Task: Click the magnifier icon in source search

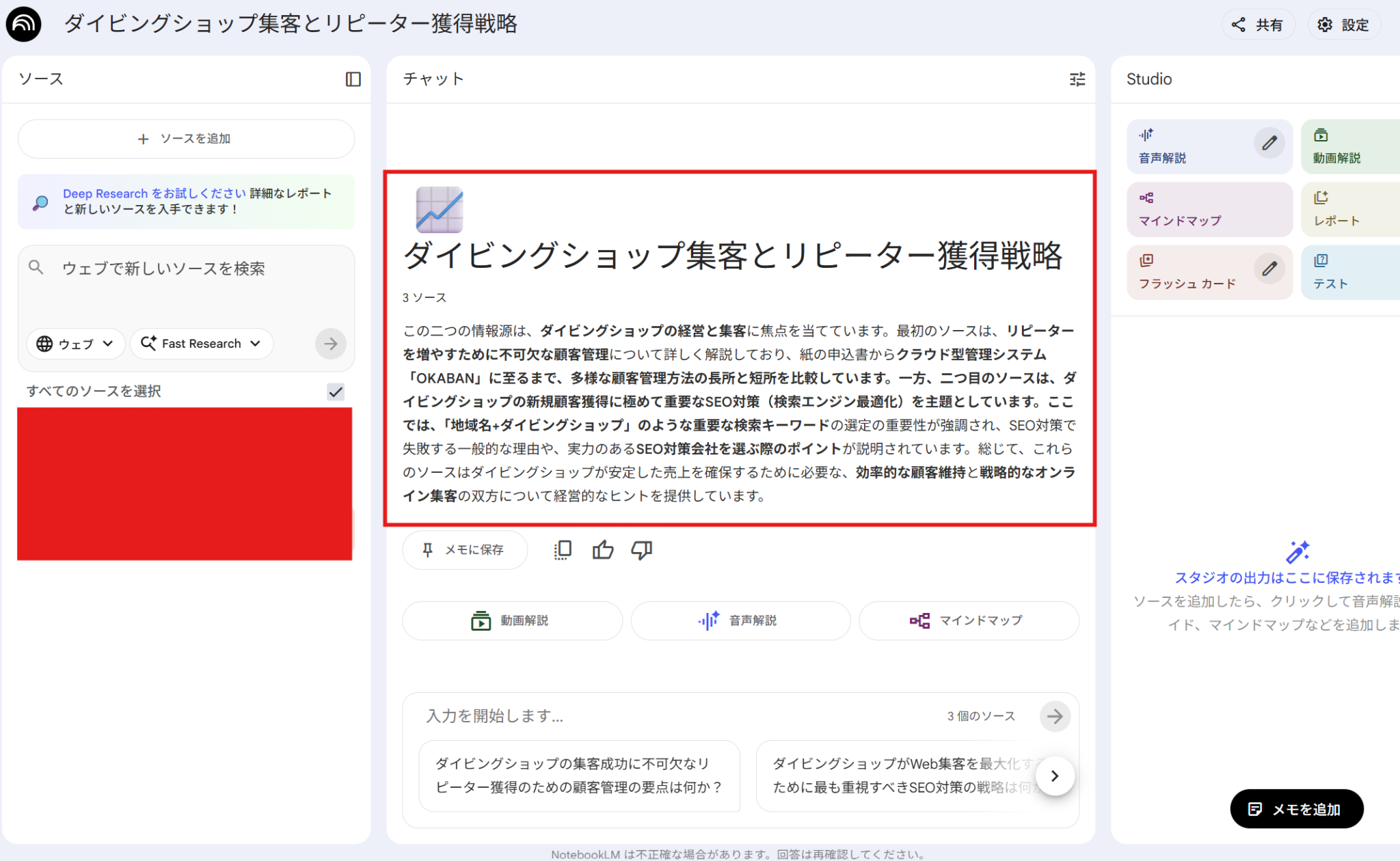Action: (36, 268)
